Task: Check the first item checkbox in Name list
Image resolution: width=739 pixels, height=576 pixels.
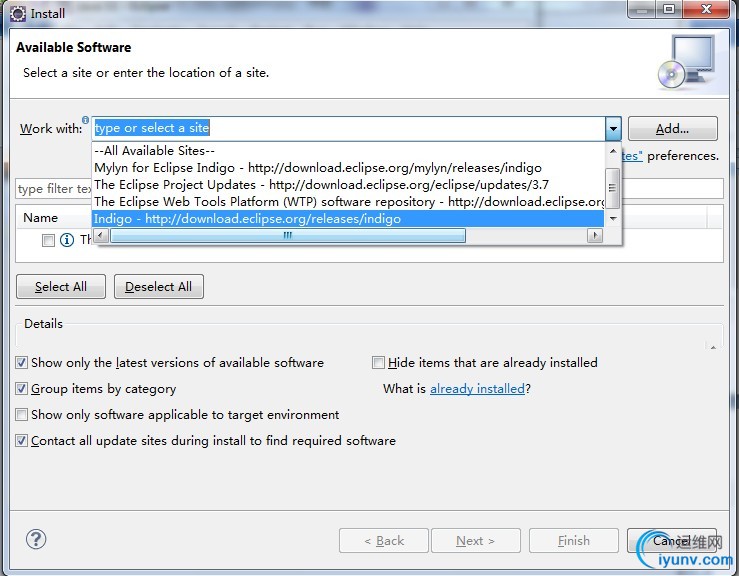Action: 48,240
